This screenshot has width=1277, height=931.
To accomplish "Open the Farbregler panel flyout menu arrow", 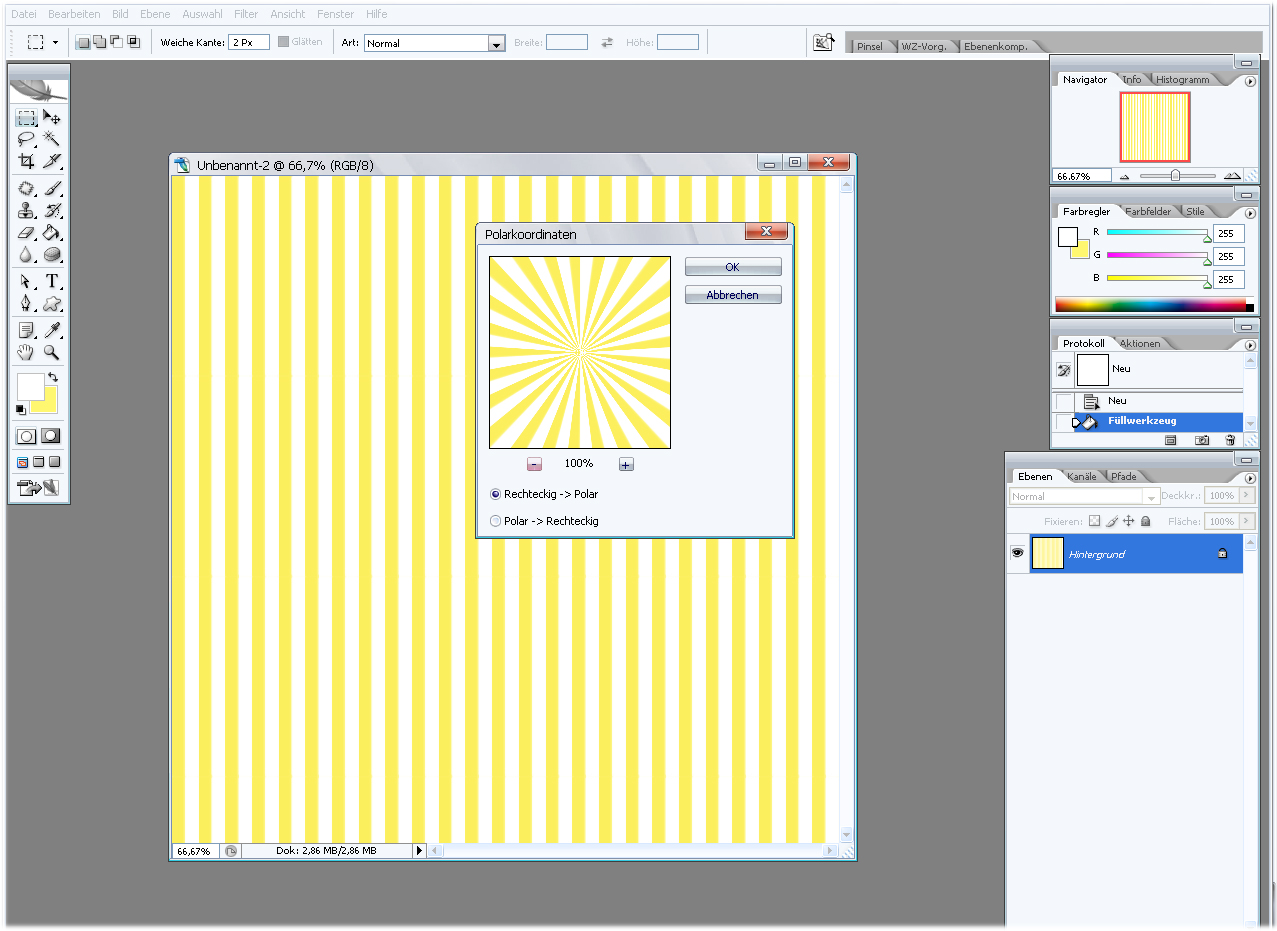I will click(x=1250, y=213).
